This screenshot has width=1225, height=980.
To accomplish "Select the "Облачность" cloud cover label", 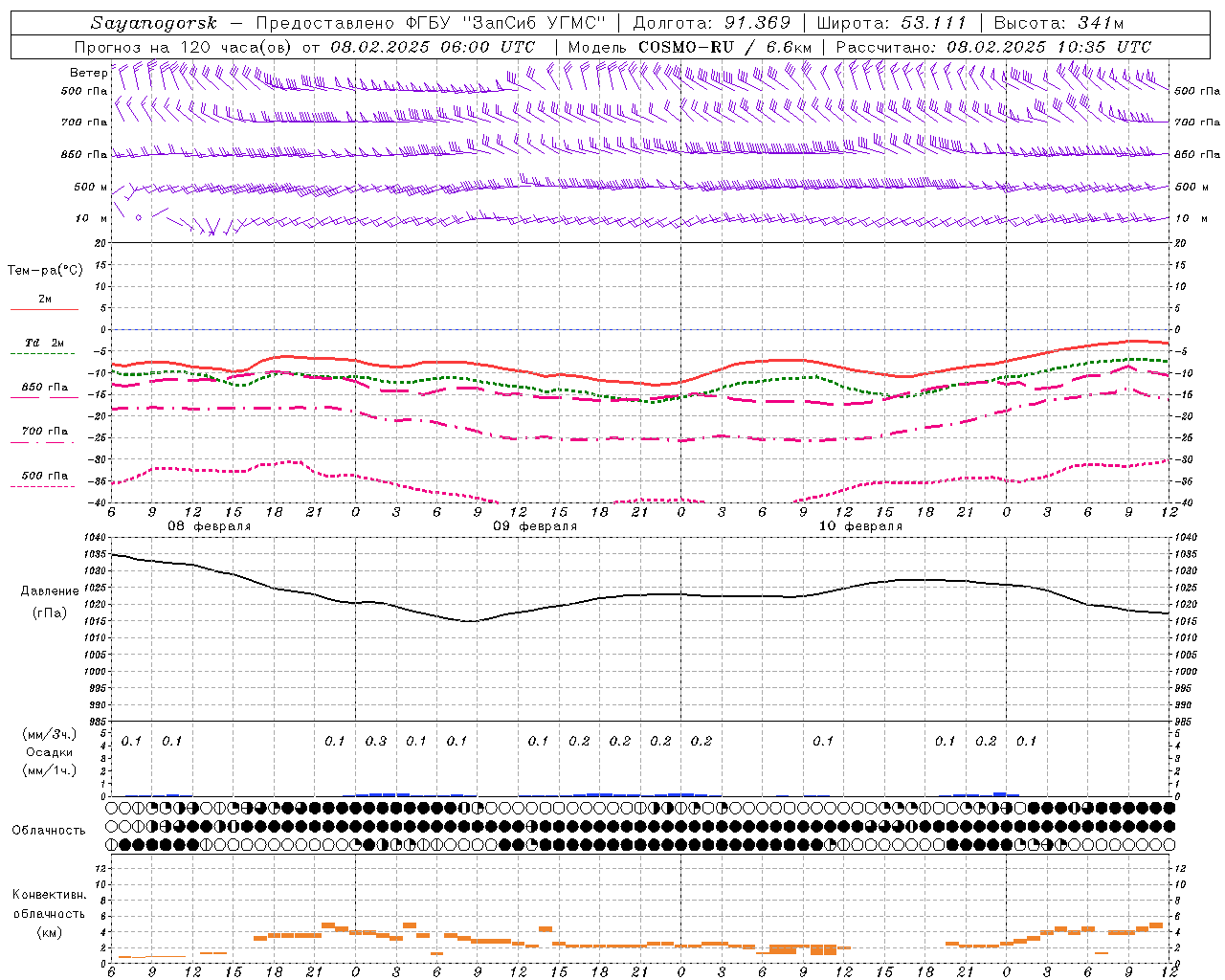I will (49, 831).
